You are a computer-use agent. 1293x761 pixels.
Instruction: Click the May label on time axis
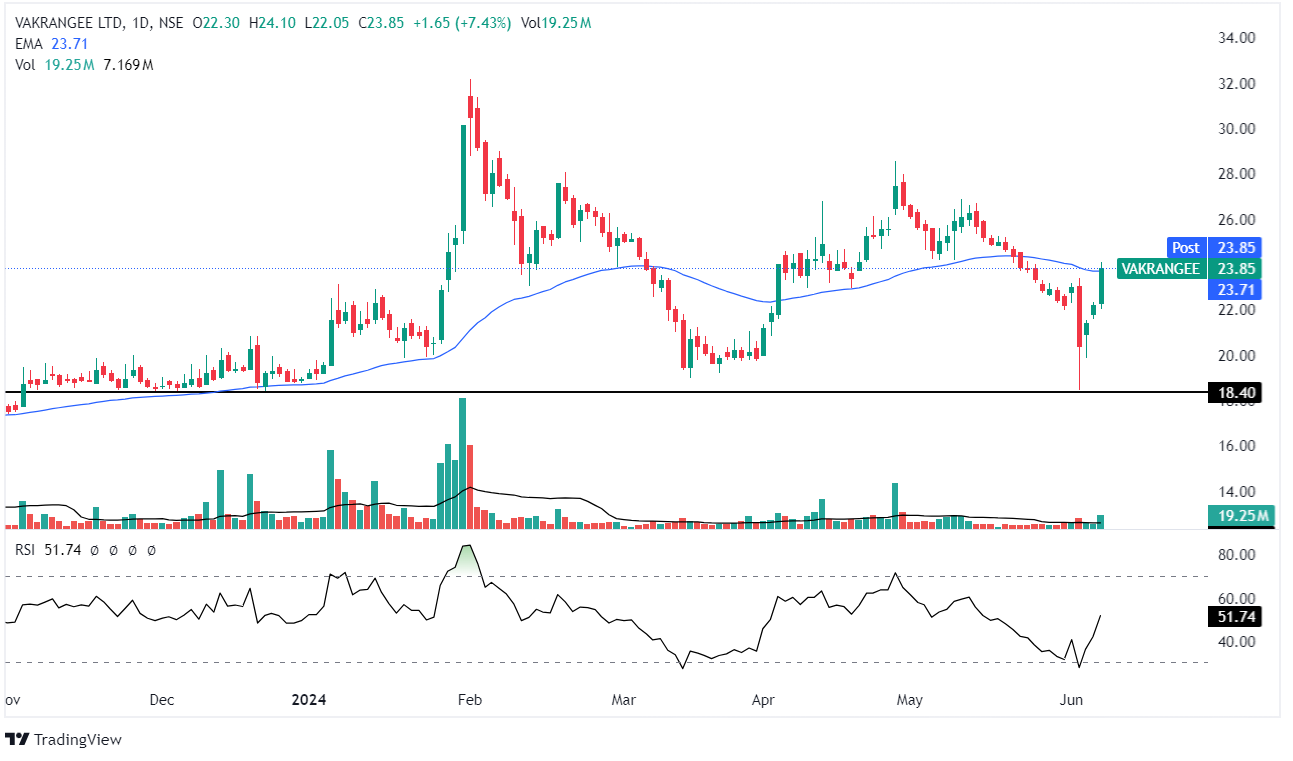(909, 699)
